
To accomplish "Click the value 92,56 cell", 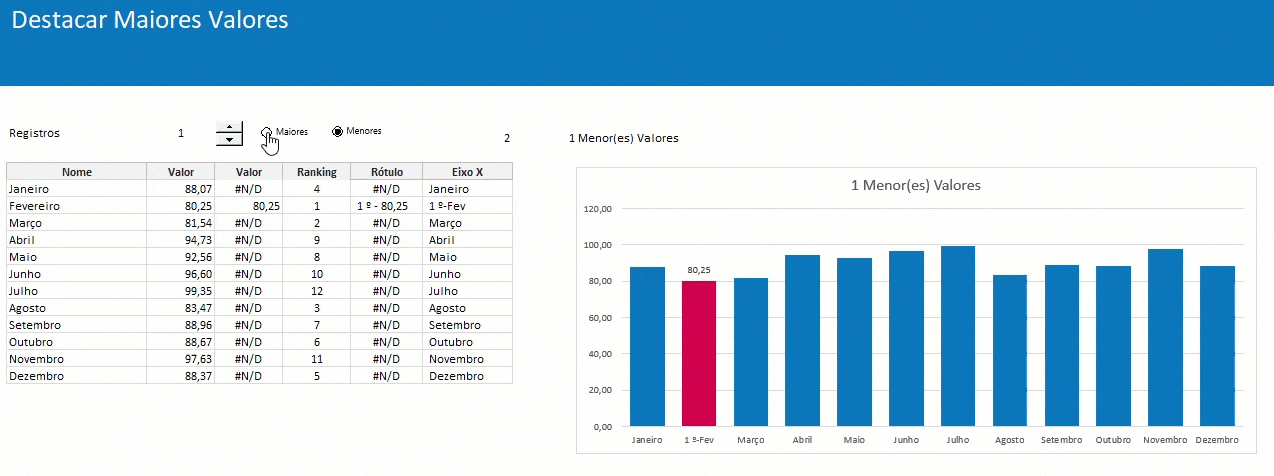I will pos(181,257).
